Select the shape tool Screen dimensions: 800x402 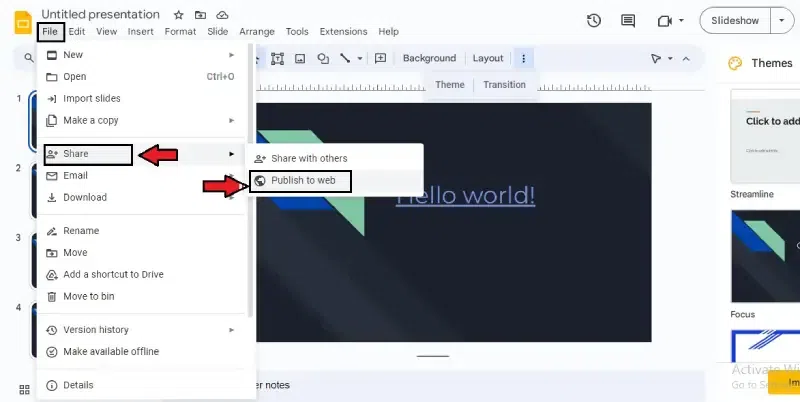pos(323,58)
